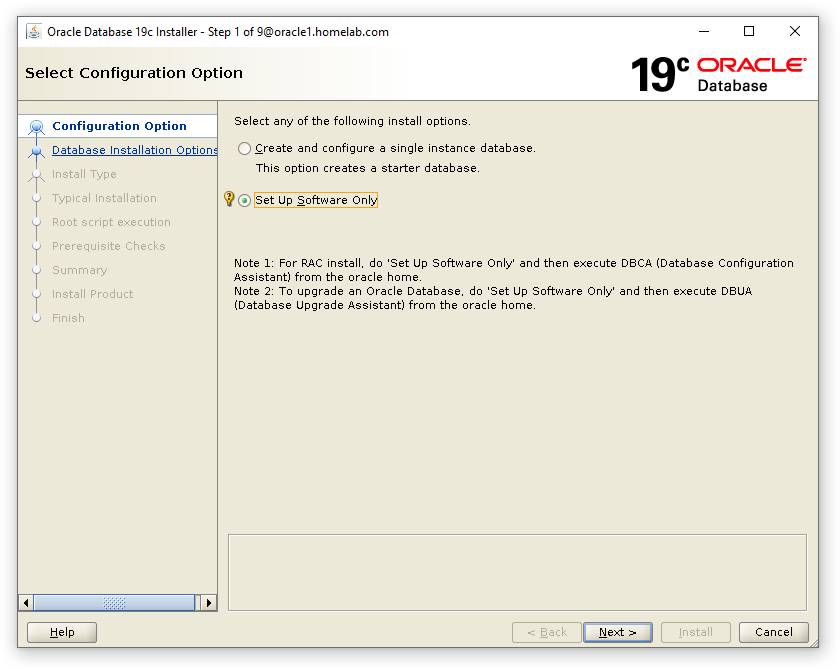The image size is (840, 670).
Task: Enable the Set Up Software Only option
Action: click(244, 200)
